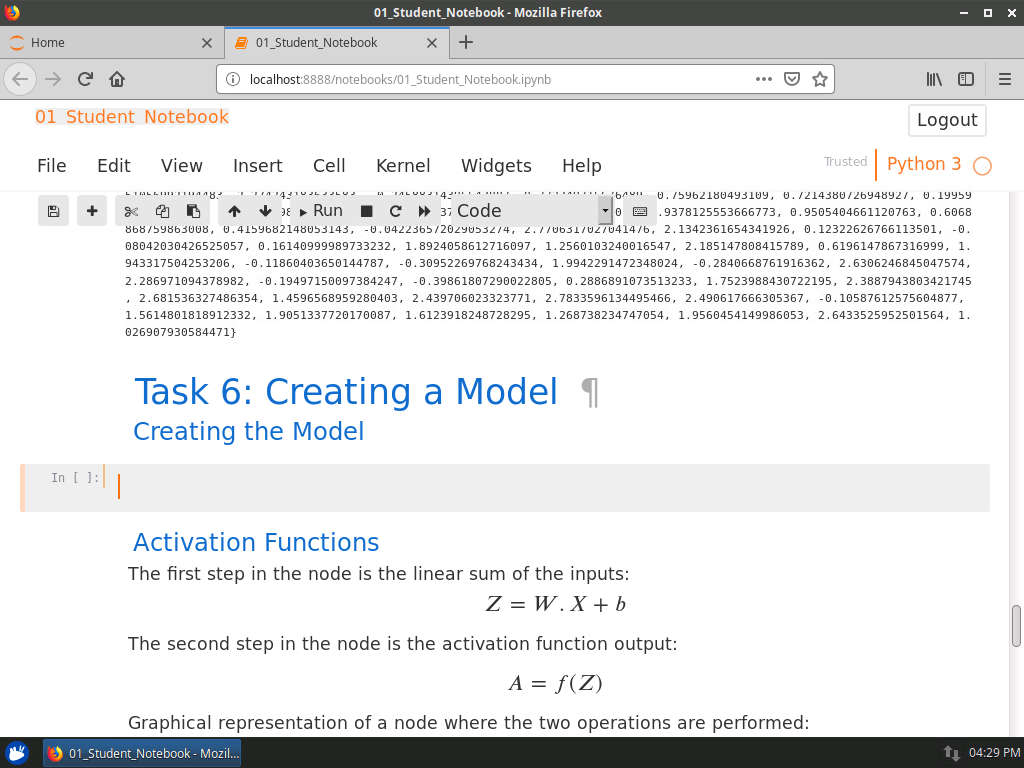Open the Kernel menu
The width and height of the screenshot is (1024, 768).
[403, 166]
